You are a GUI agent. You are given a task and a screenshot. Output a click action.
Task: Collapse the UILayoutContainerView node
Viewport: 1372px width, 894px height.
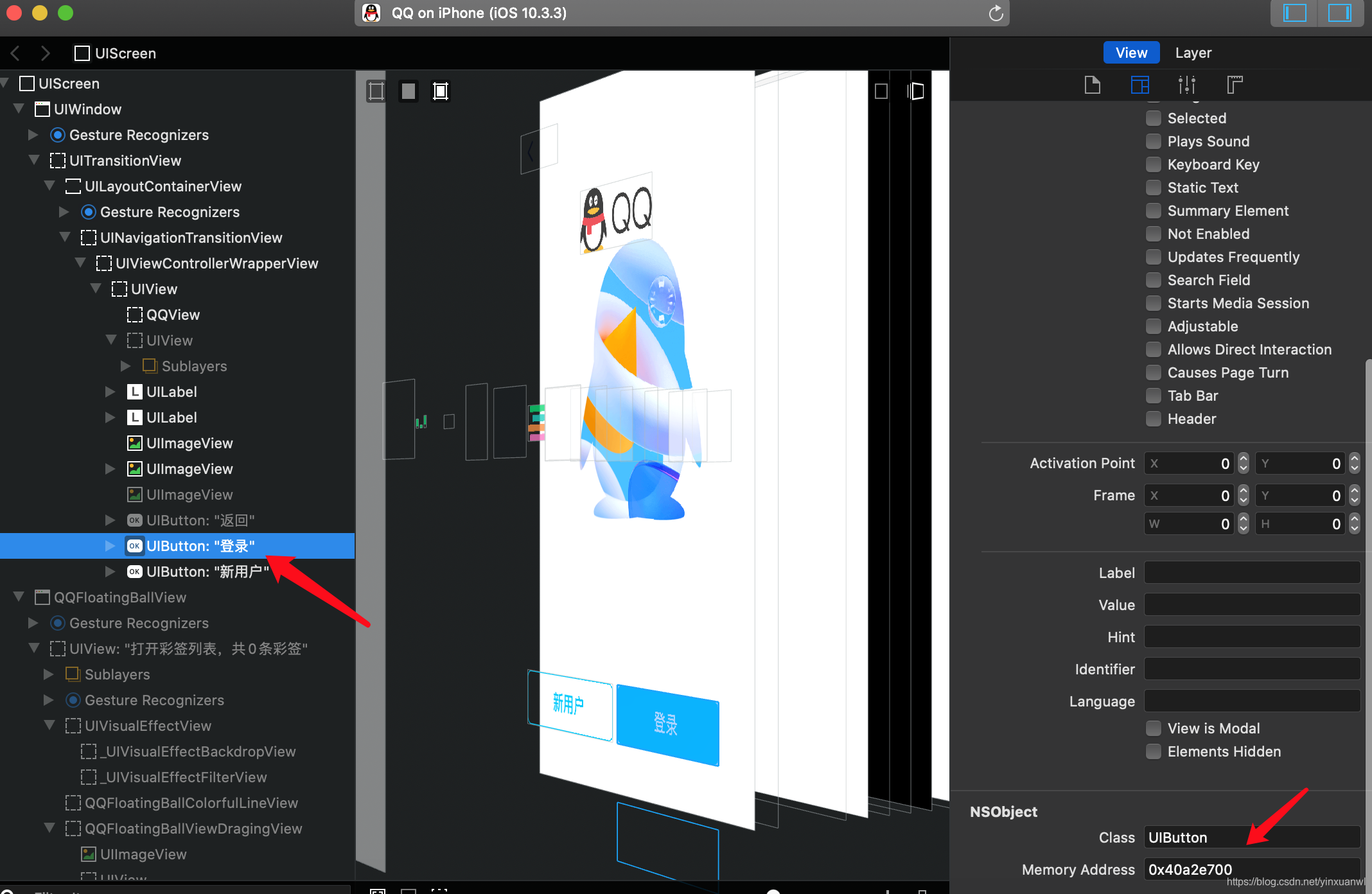click(49, 186)
